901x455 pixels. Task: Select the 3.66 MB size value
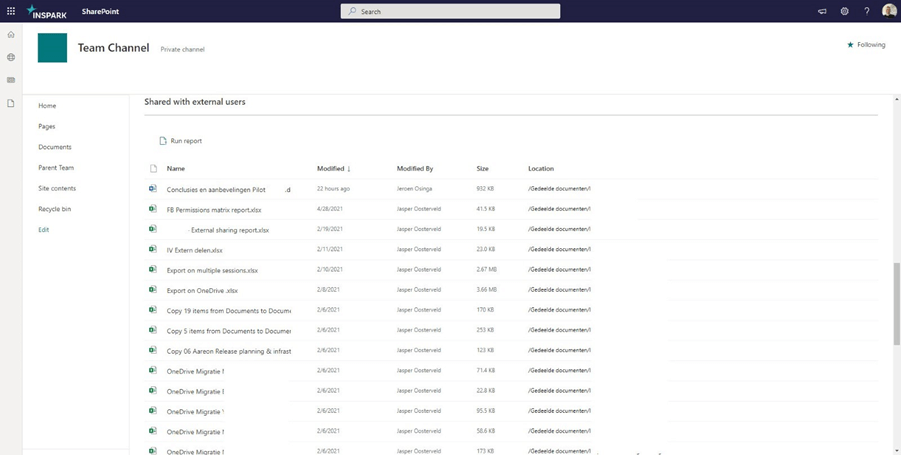pyautogui.click(x=487, y=290)
